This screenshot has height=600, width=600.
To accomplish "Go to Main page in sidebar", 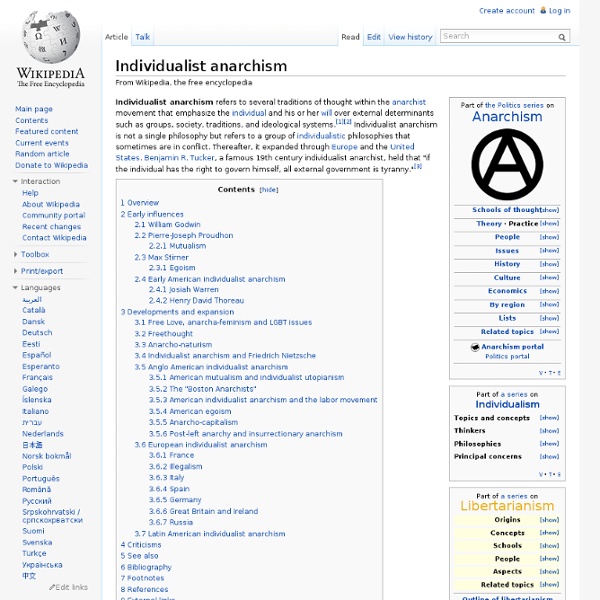I will pos(34,109).
